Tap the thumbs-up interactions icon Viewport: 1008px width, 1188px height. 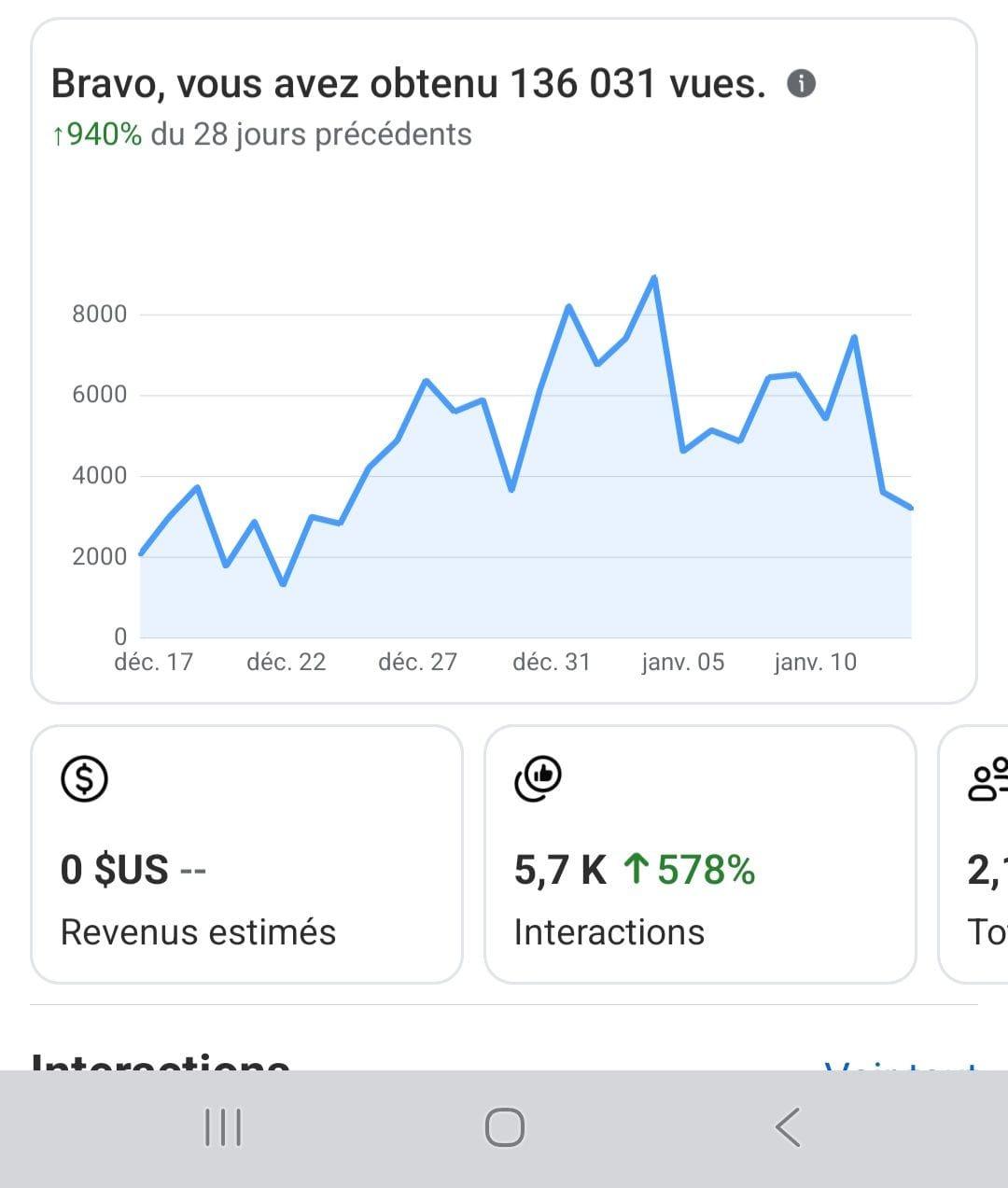click(x=539, y=778)
